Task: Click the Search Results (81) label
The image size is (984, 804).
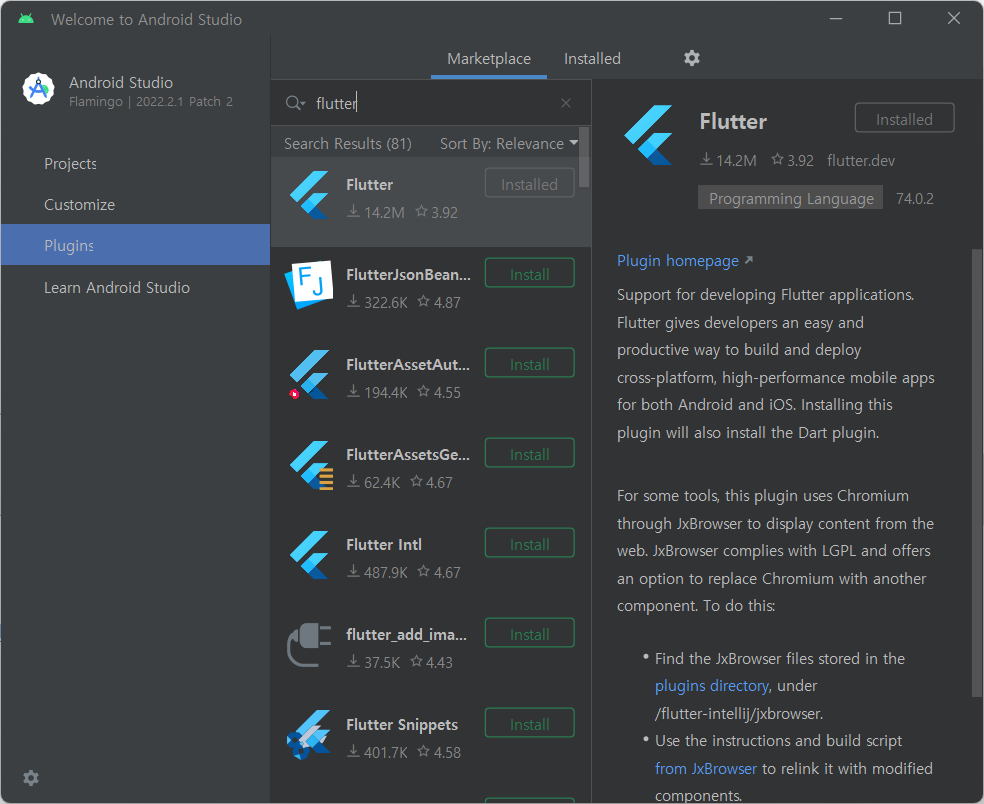Action: (348, 144)
